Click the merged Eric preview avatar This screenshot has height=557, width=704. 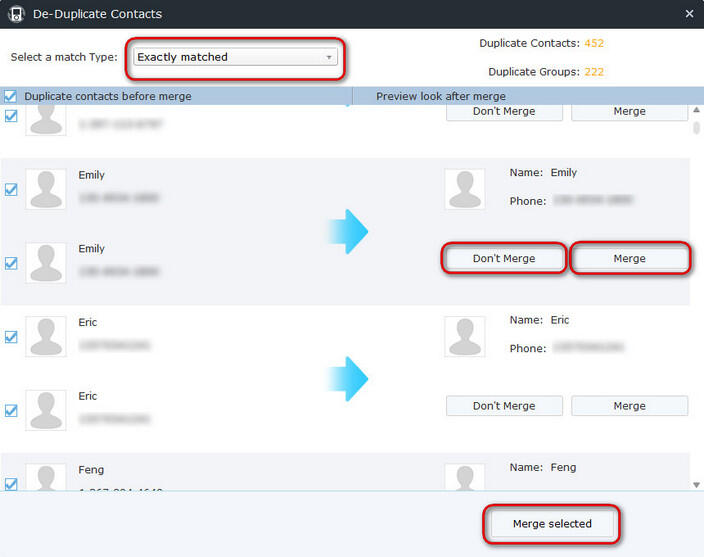465,335
